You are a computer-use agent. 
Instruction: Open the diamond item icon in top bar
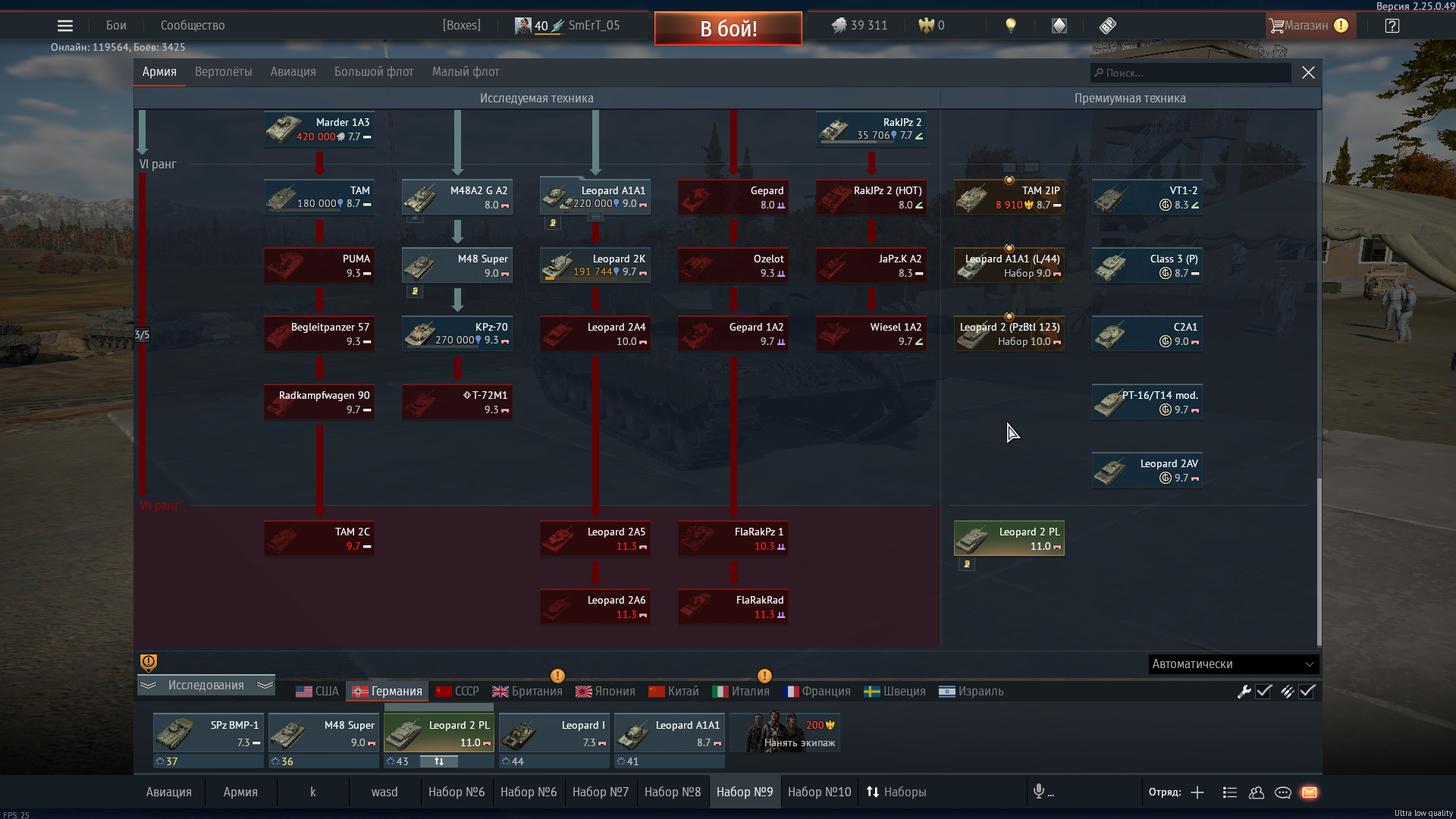pyautogui.click(x=1059, y=26)
